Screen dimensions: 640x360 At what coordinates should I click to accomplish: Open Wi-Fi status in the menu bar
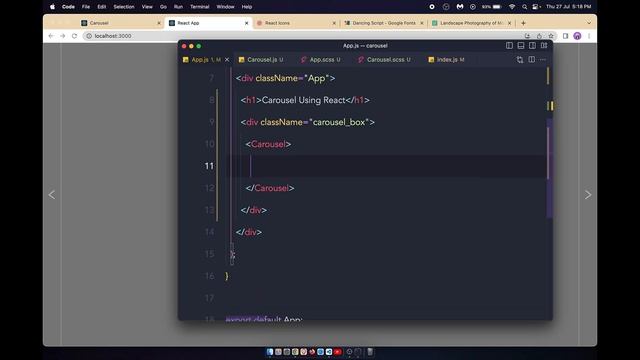pos(512,7)
